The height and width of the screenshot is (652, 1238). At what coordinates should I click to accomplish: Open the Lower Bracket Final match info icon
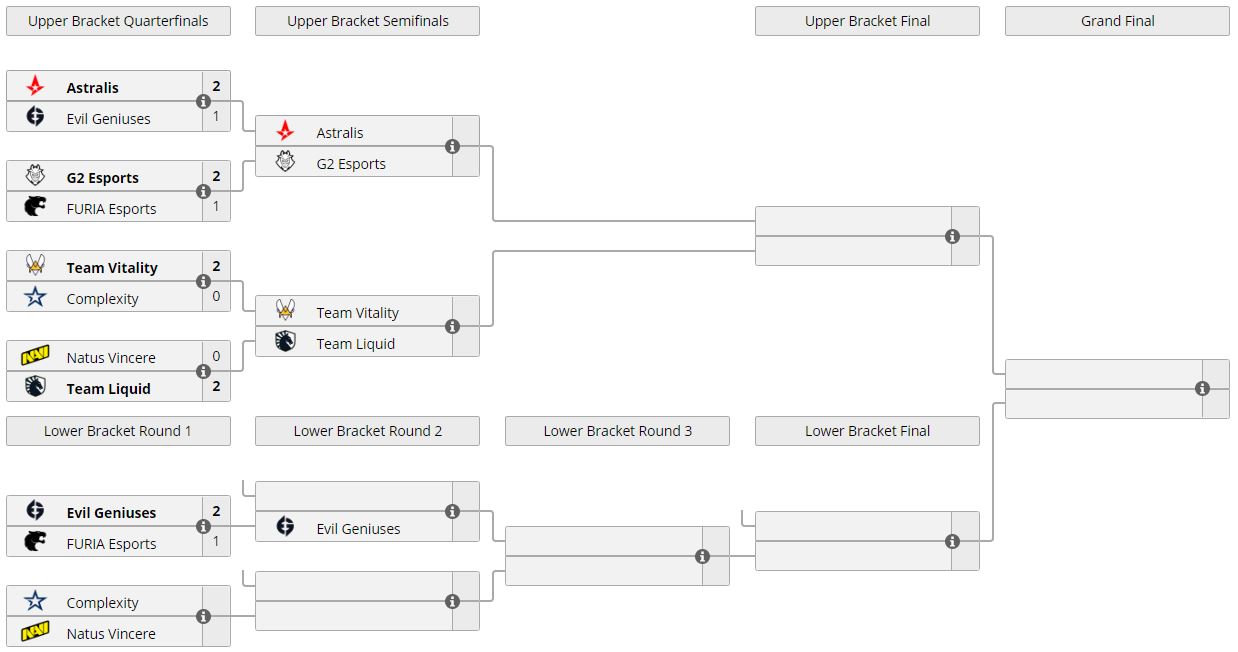[x=952, y=542]
